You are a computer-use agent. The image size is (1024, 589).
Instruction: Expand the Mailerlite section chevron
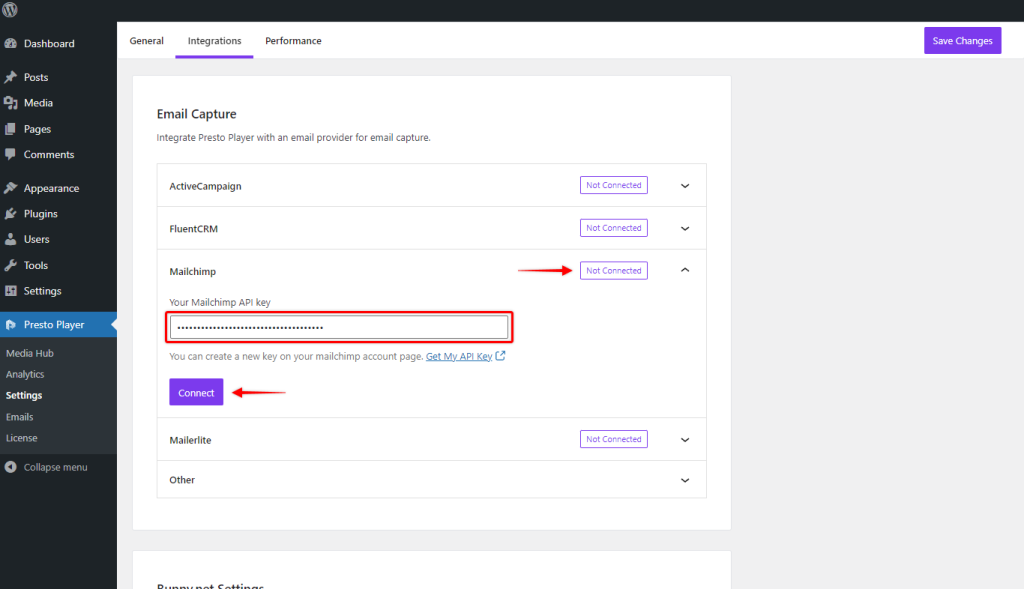pos(685,439)
